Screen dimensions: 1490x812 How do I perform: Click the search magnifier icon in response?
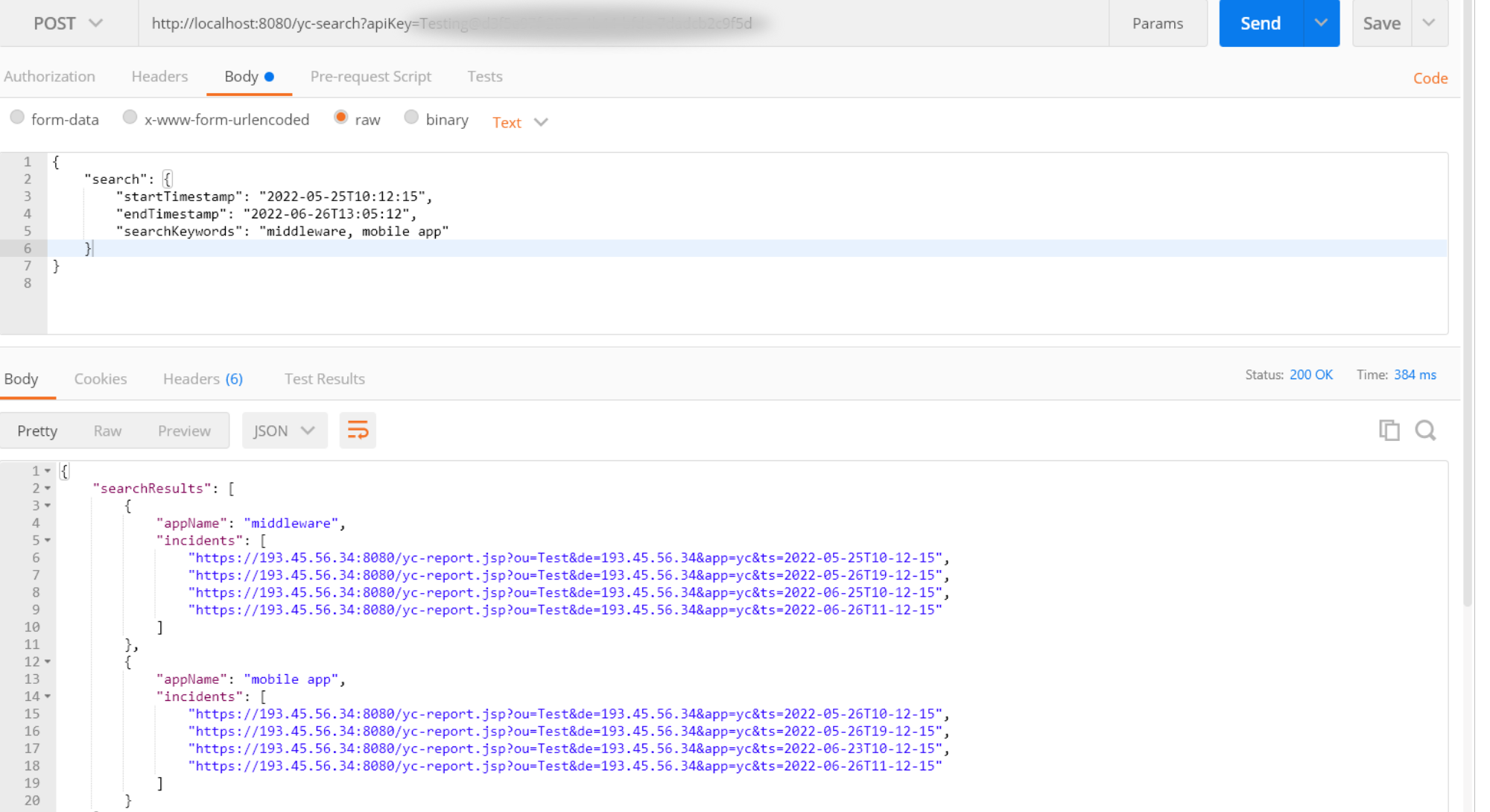pyautogui.click(x=1425, y=430)
